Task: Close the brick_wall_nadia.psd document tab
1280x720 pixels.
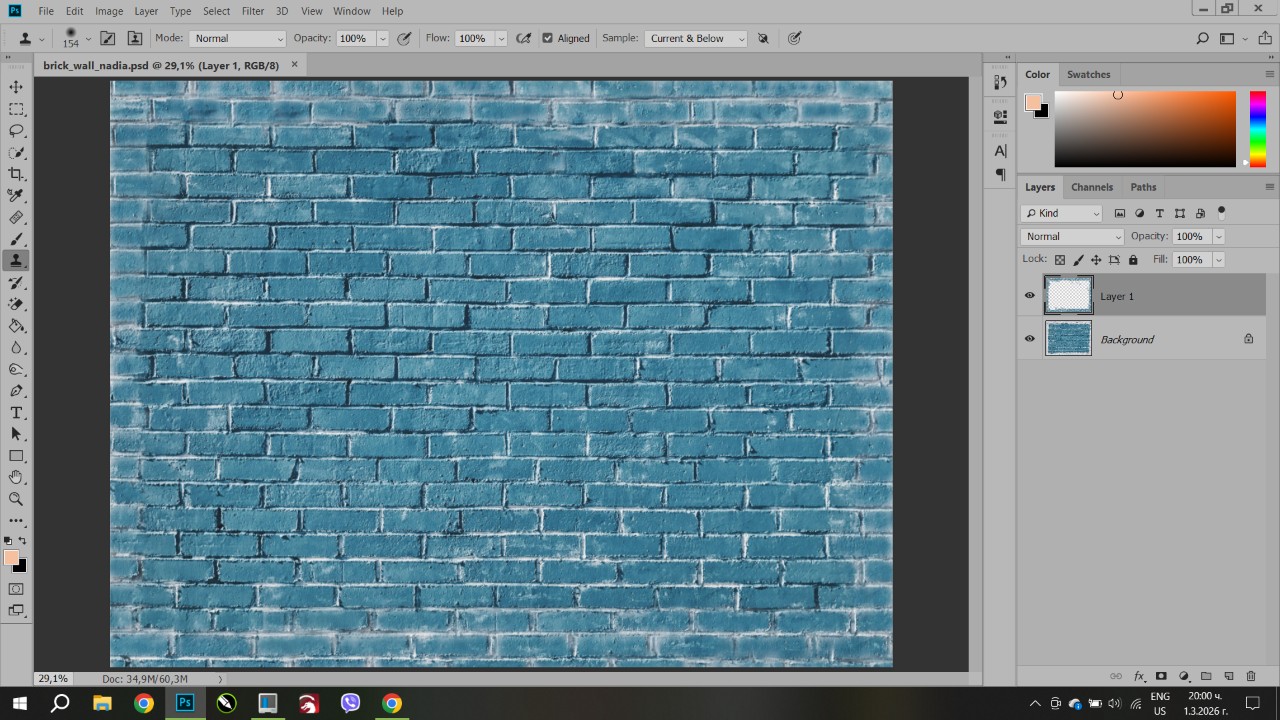Action: [x=294, y=65]
